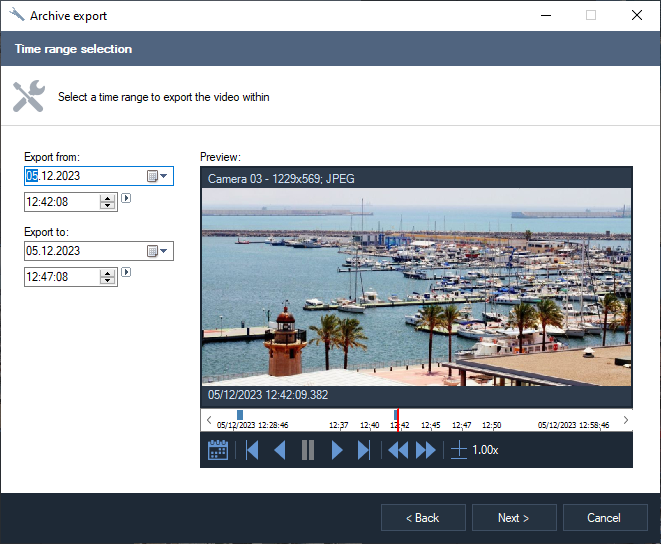This screenshot has height=544, width=661.
Task: Click the Next button
Action: (x=513, y=518)
